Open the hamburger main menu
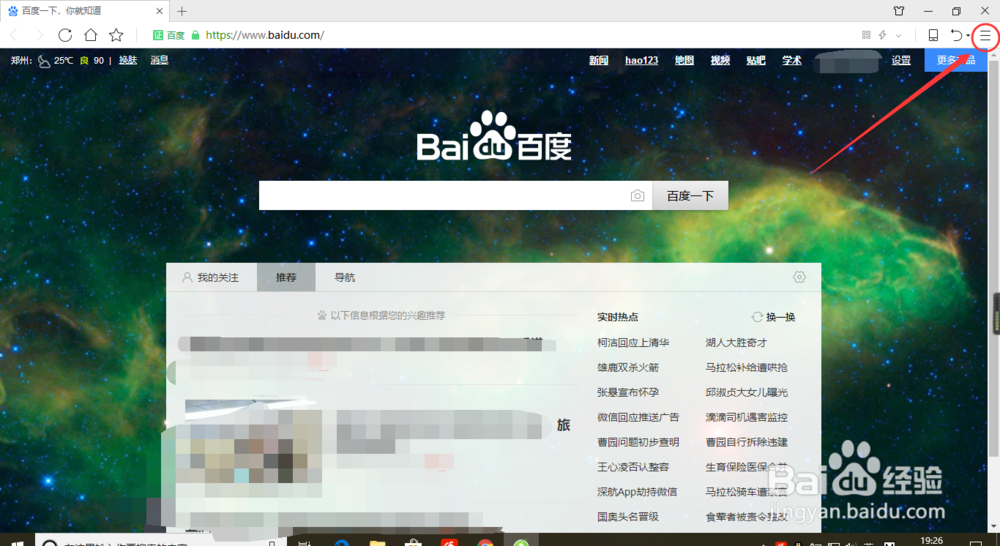This screenshot has height=546, width=1000. tap(985, 36)
